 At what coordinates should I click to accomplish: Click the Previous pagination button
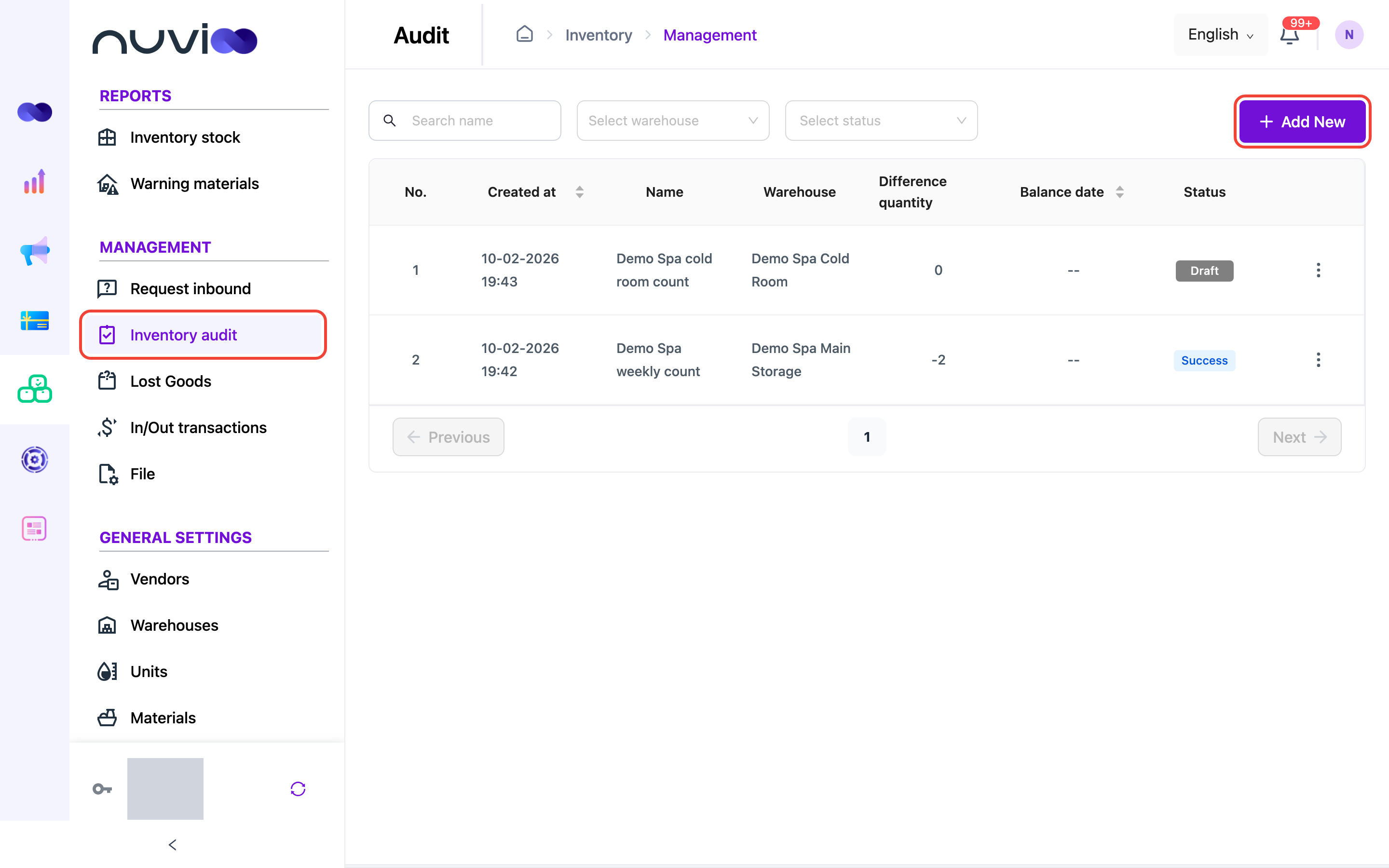click(x=448, y=437)
